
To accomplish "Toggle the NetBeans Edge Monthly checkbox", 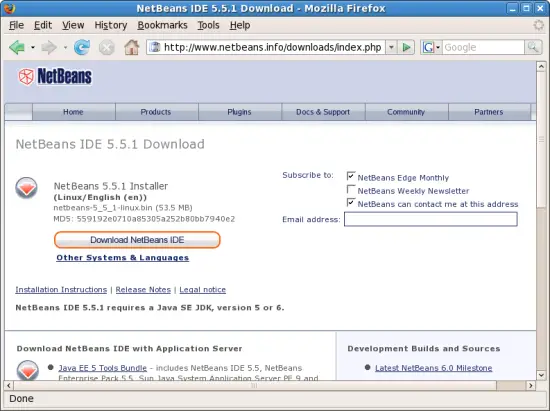I will pyautogui.click(x=351, y=176).
